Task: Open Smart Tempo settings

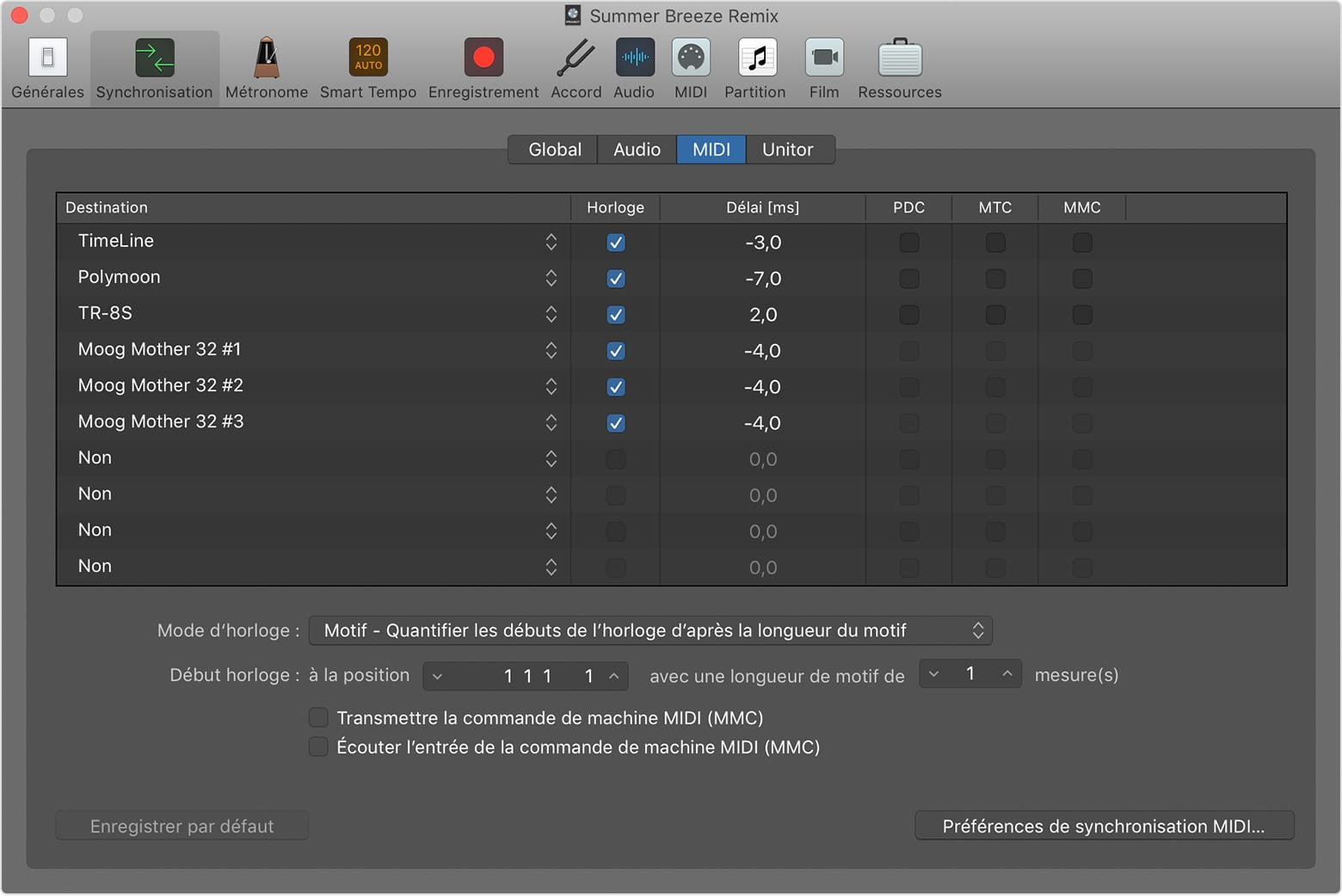Action: pos(368,70)
